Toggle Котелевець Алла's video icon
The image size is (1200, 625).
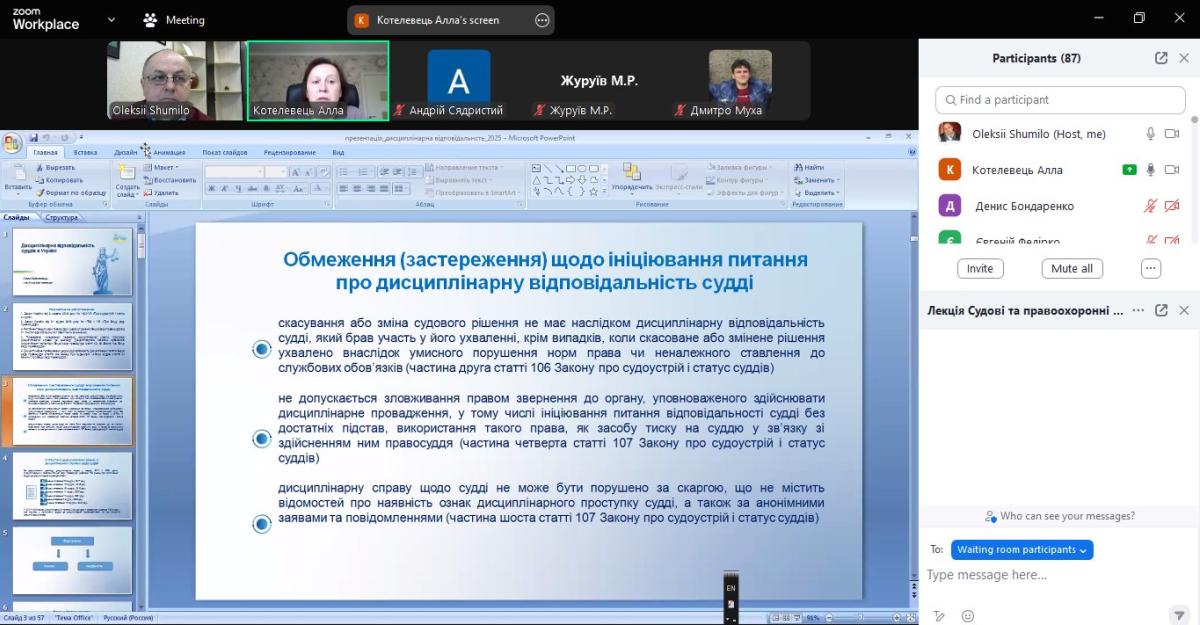[1171, 170]
